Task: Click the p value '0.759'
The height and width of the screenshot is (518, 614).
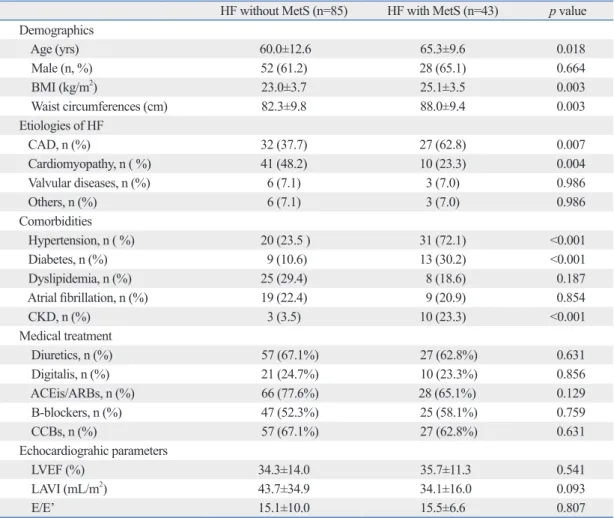Action: (571, 412)
